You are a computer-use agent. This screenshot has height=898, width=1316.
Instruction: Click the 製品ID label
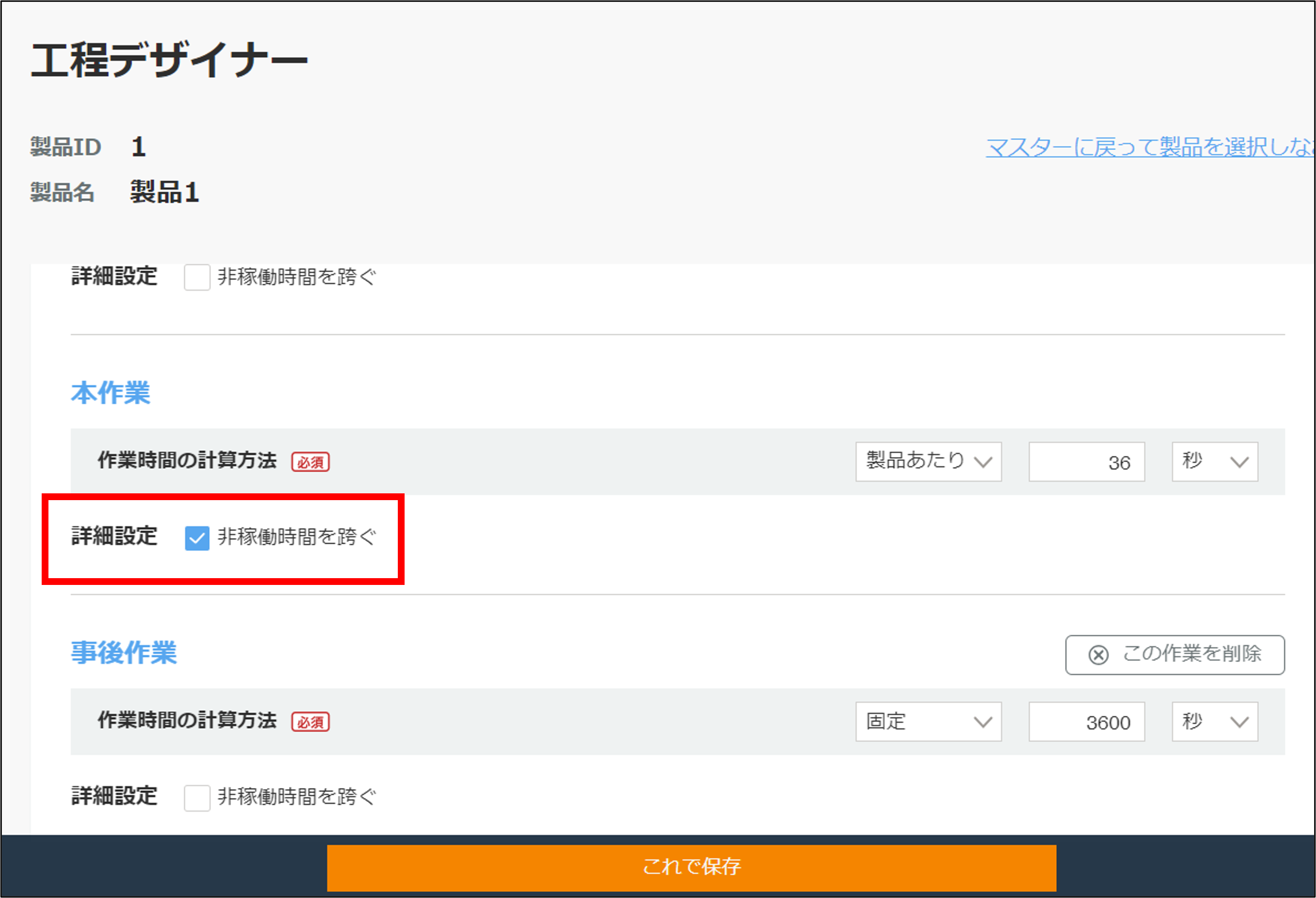coord(66,147)
